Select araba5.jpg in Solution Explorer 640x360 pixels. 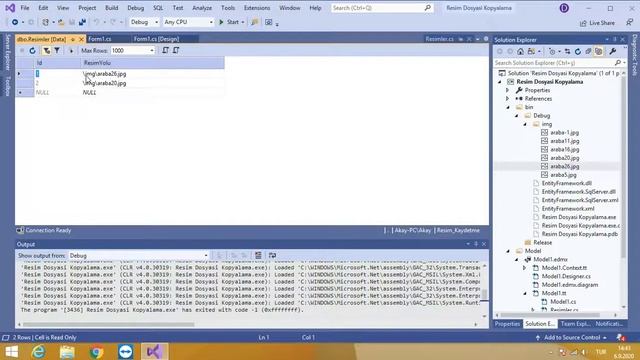(x=563, y=175)
